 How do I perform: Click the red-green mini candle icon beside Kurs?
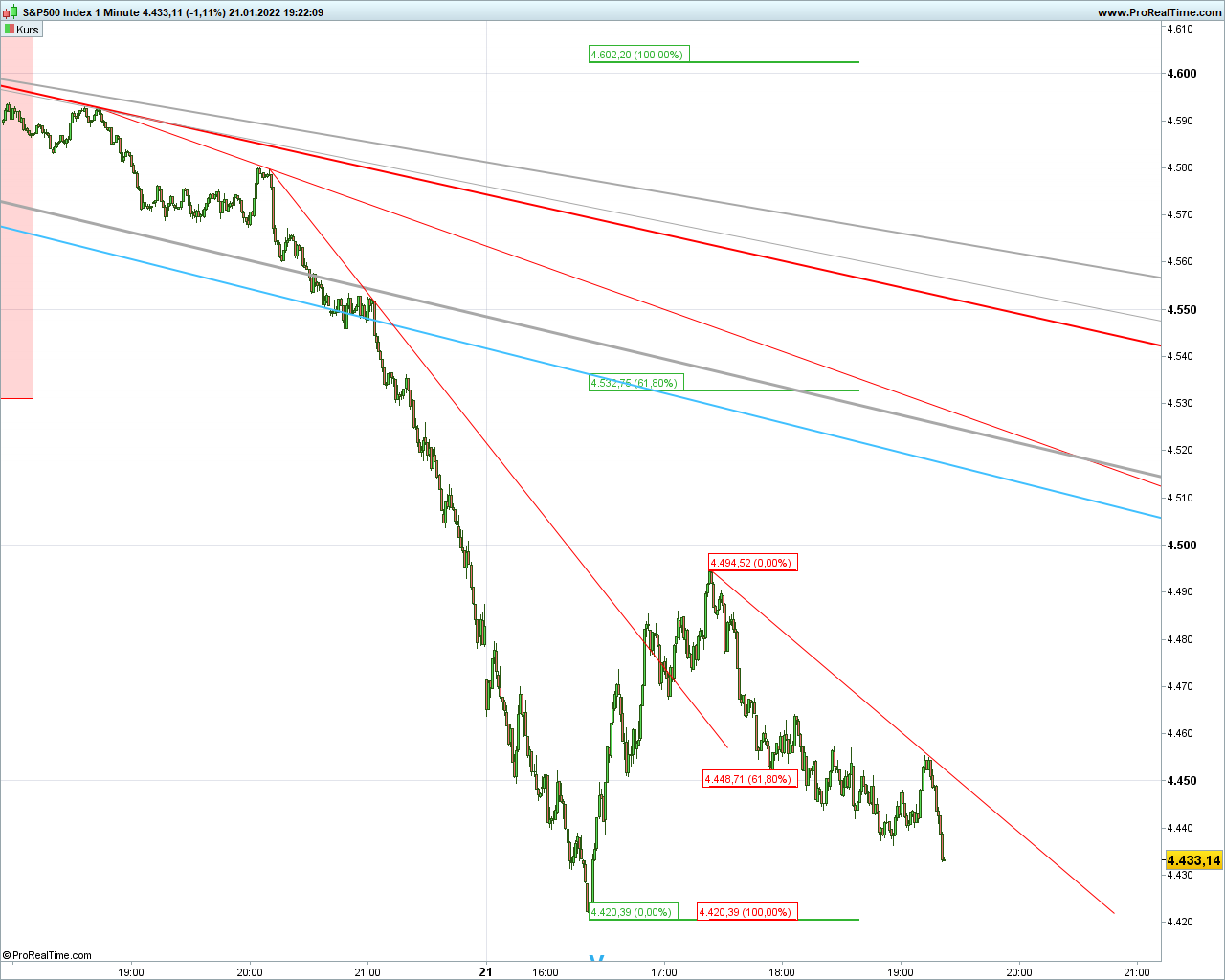click(x=8, y=29)
